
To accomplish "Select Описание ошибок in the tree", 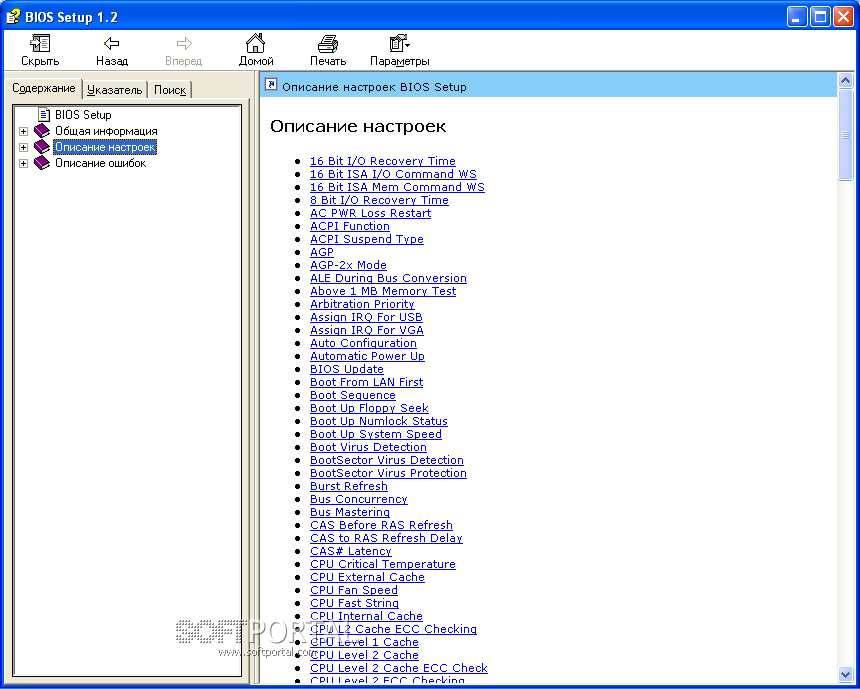I will (100, 163).
